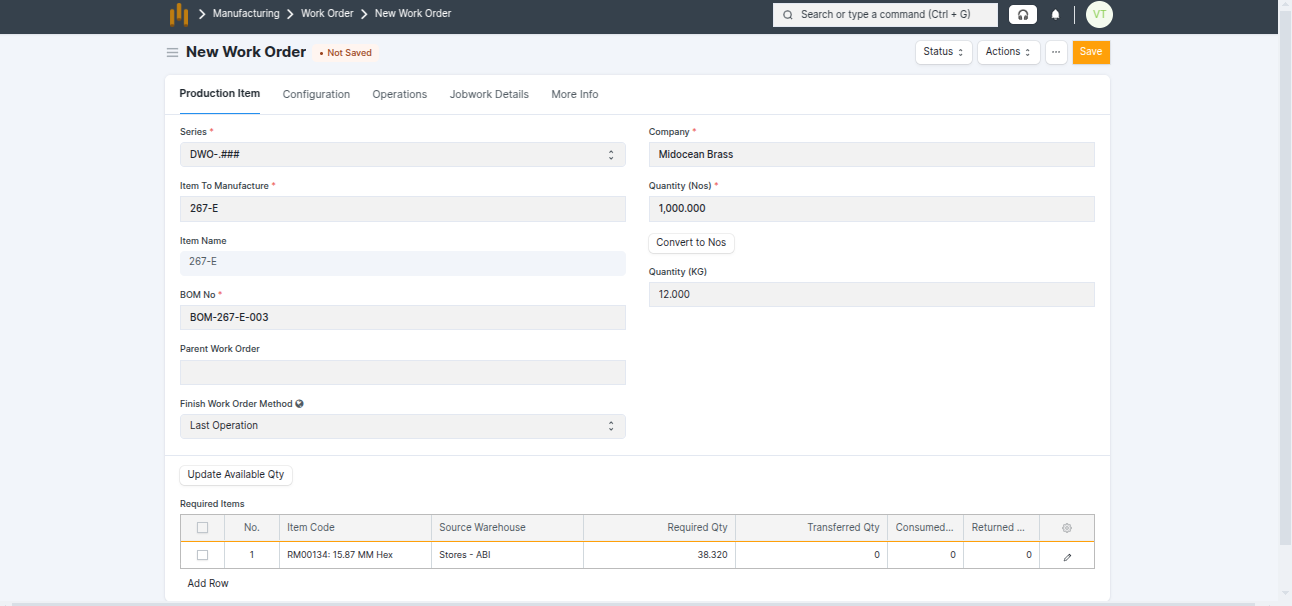Open the three-dots more options menu
The height and width of the screenshot is (606, 1292).
(x=1056, y=52)
